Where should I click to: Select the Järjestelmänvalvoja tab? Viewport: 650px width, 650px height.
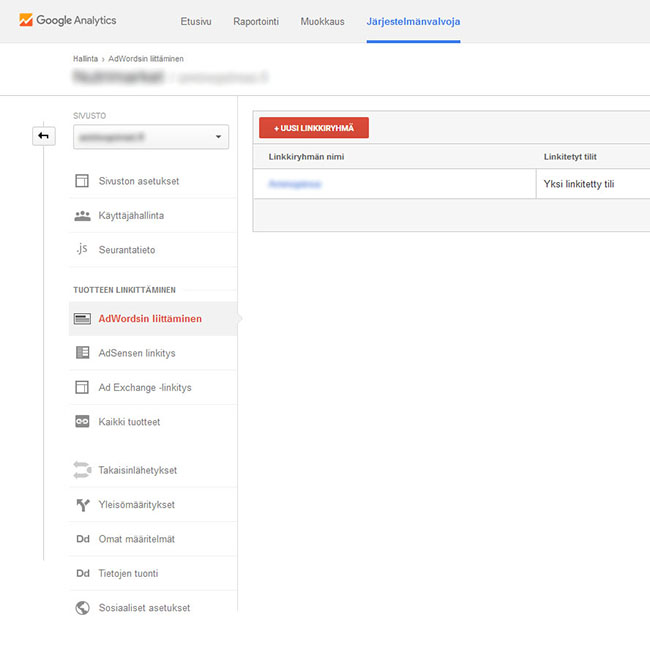413,22
